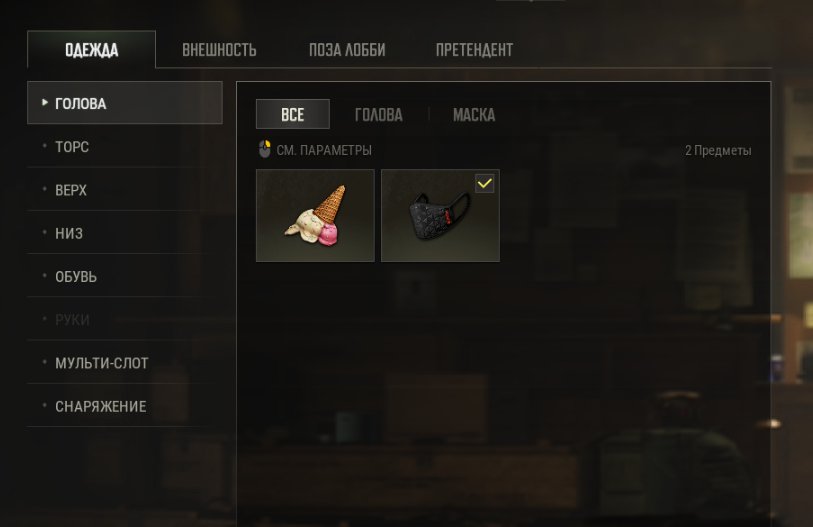Select the ВСЕ filter
Screen dimensions: 813x527
pos(292,114)
